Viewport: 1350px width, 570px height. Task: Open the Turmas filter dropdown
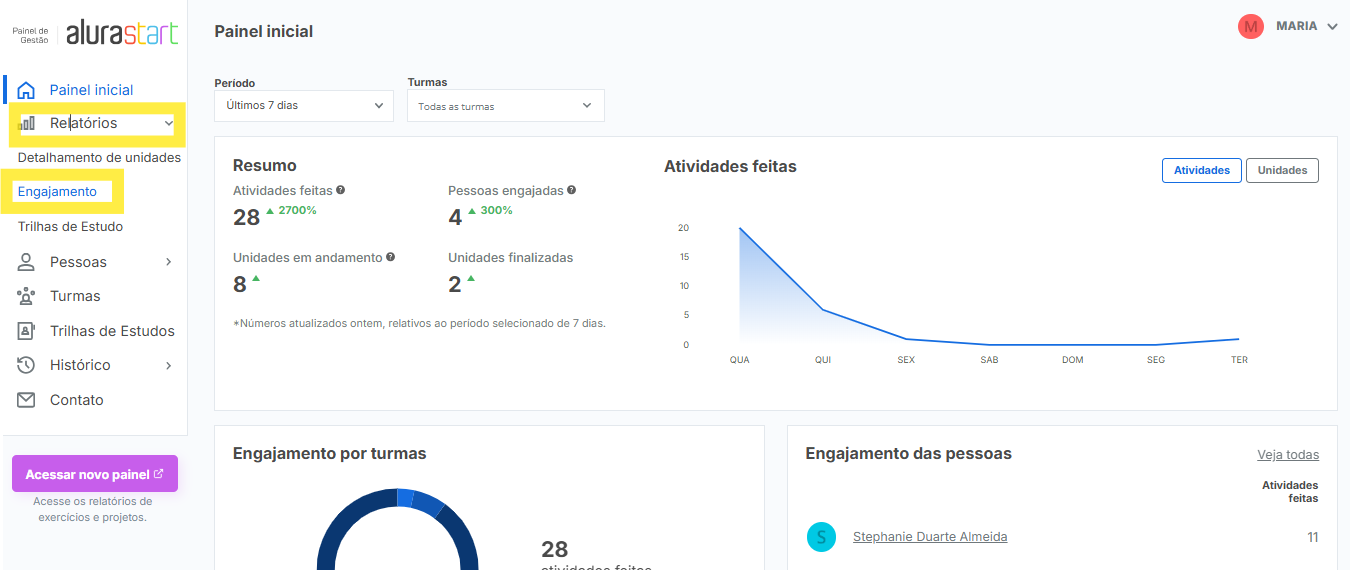(505, 106)
